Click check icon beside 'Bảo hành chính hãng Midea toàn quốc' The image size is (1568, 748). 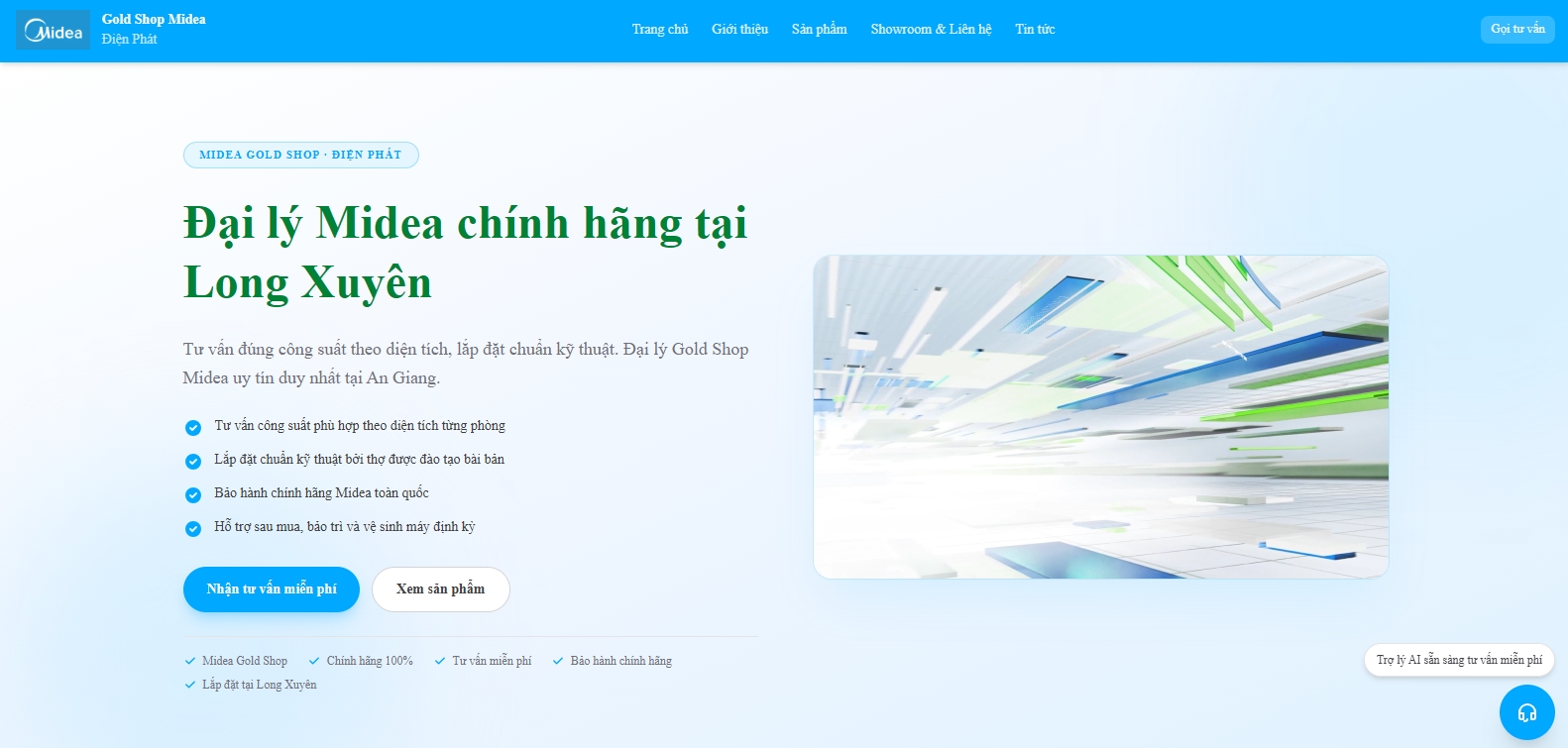193,494
